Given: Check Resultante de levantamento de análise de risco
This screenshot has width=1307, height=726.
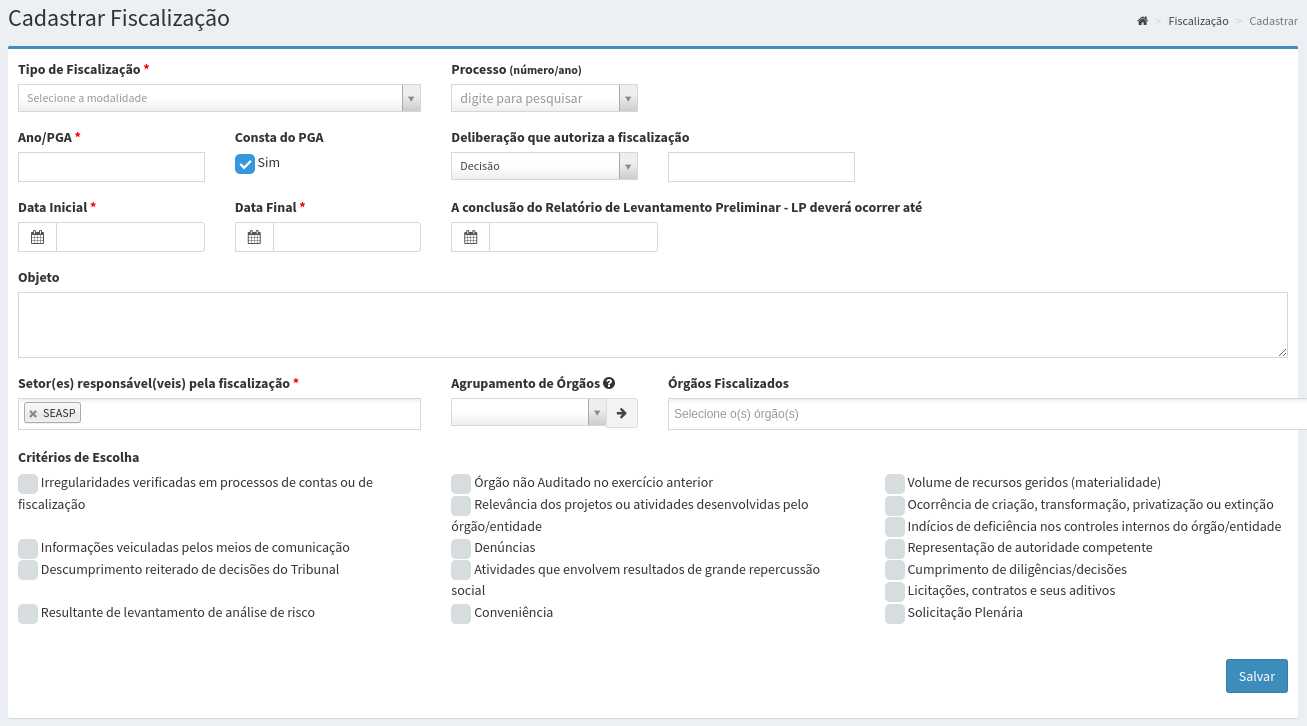Looking at the screenshot, I should click(28, 613).
